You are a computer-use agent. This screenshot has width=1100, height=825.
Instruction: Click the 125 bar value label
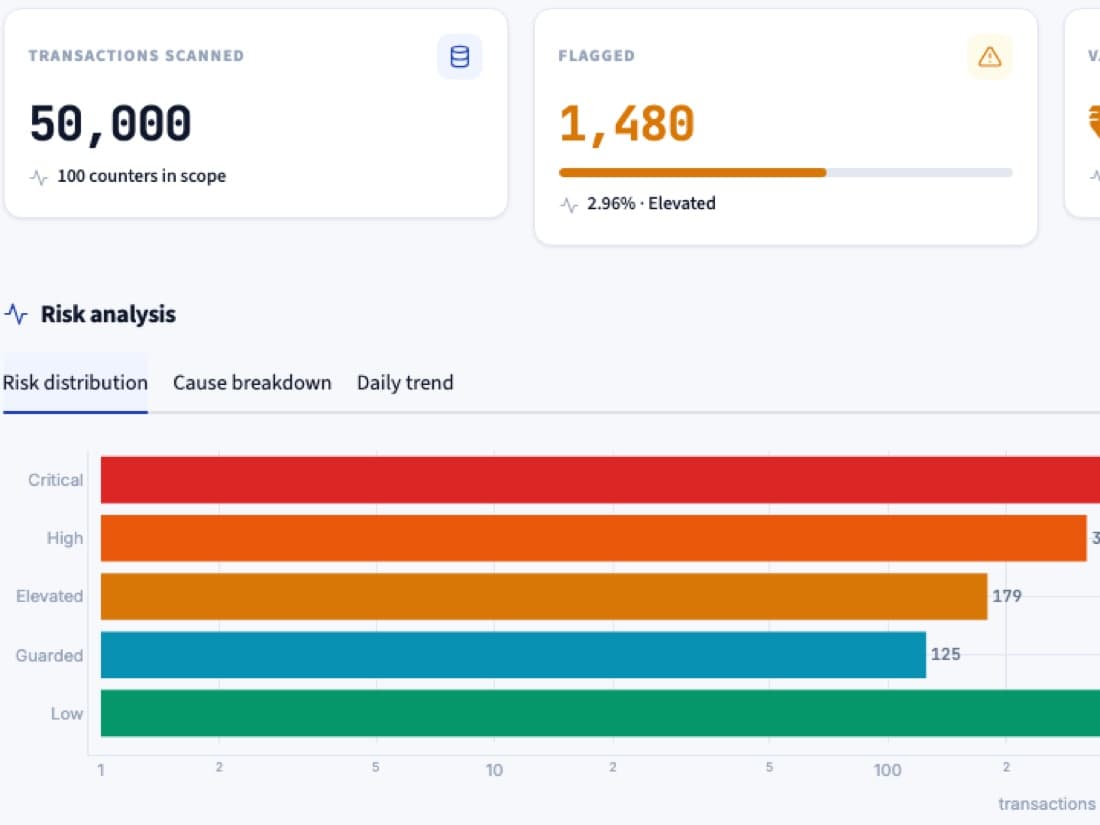click(x=945, y=654)
